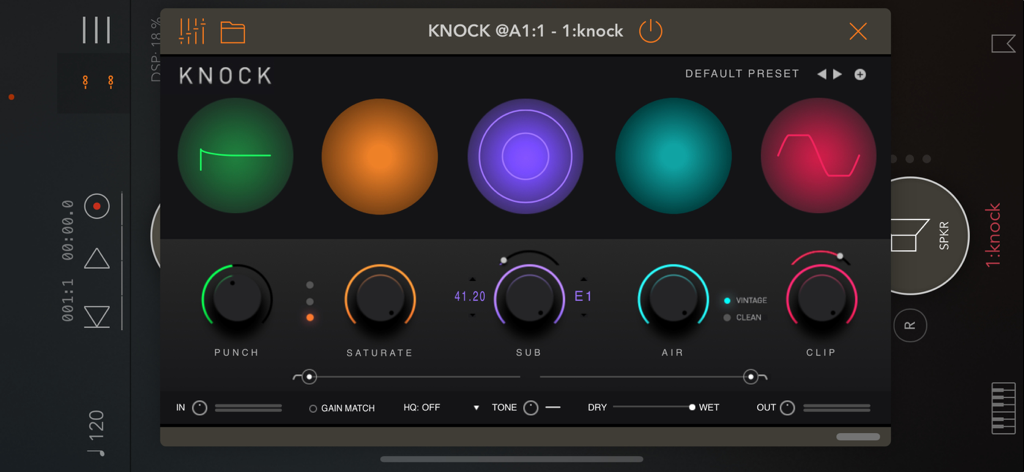The image size is (1024, 472).
Task: Click the OUT gain knob
Action: 788,408
